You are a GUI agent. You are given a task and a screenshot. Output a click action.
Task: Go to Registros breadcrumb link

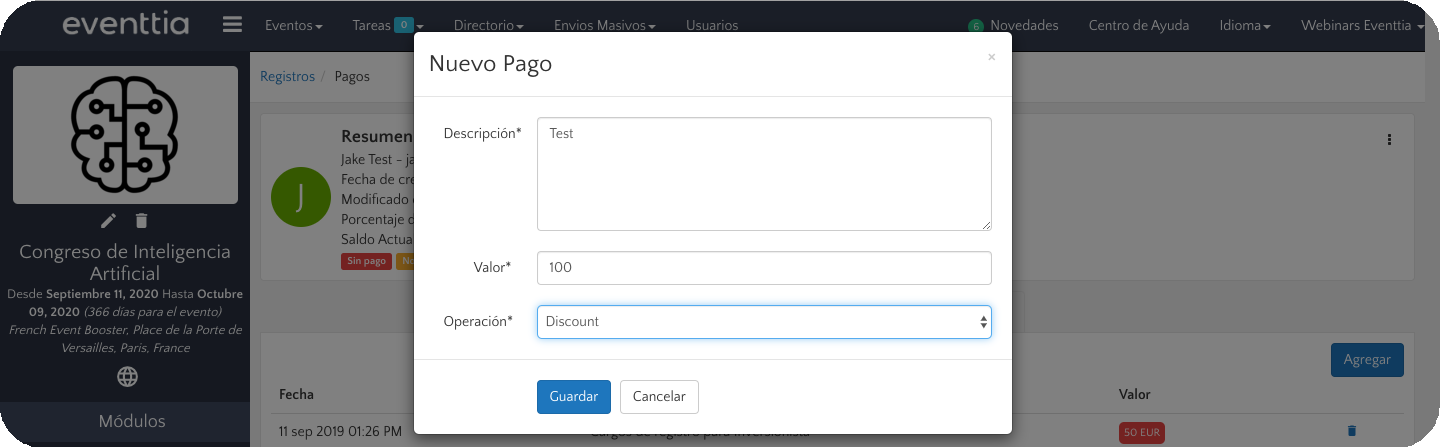click(x=287, y=76)
